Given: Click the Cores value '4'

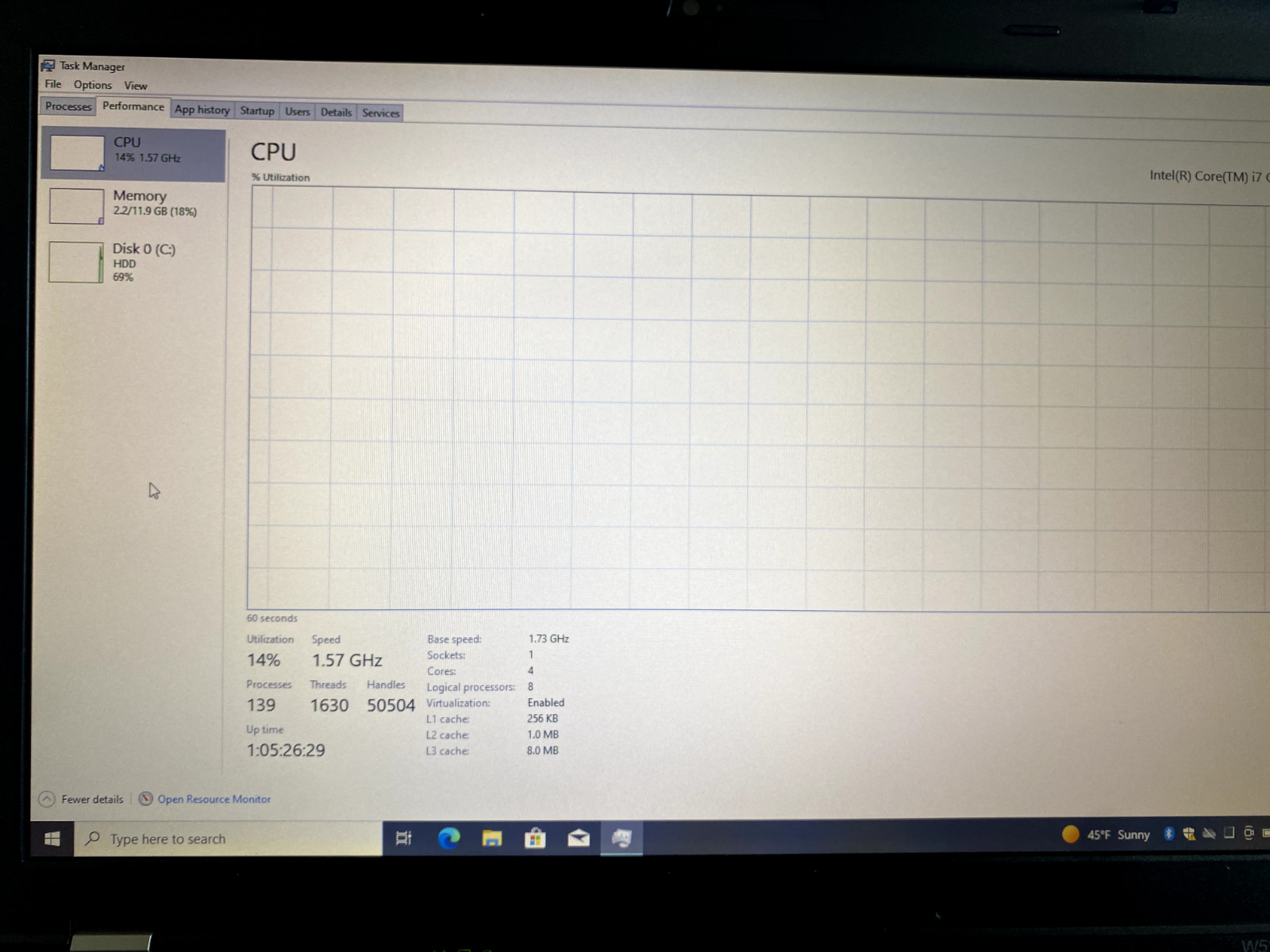Looking at the screenshot, I should (x=531, y=670).
